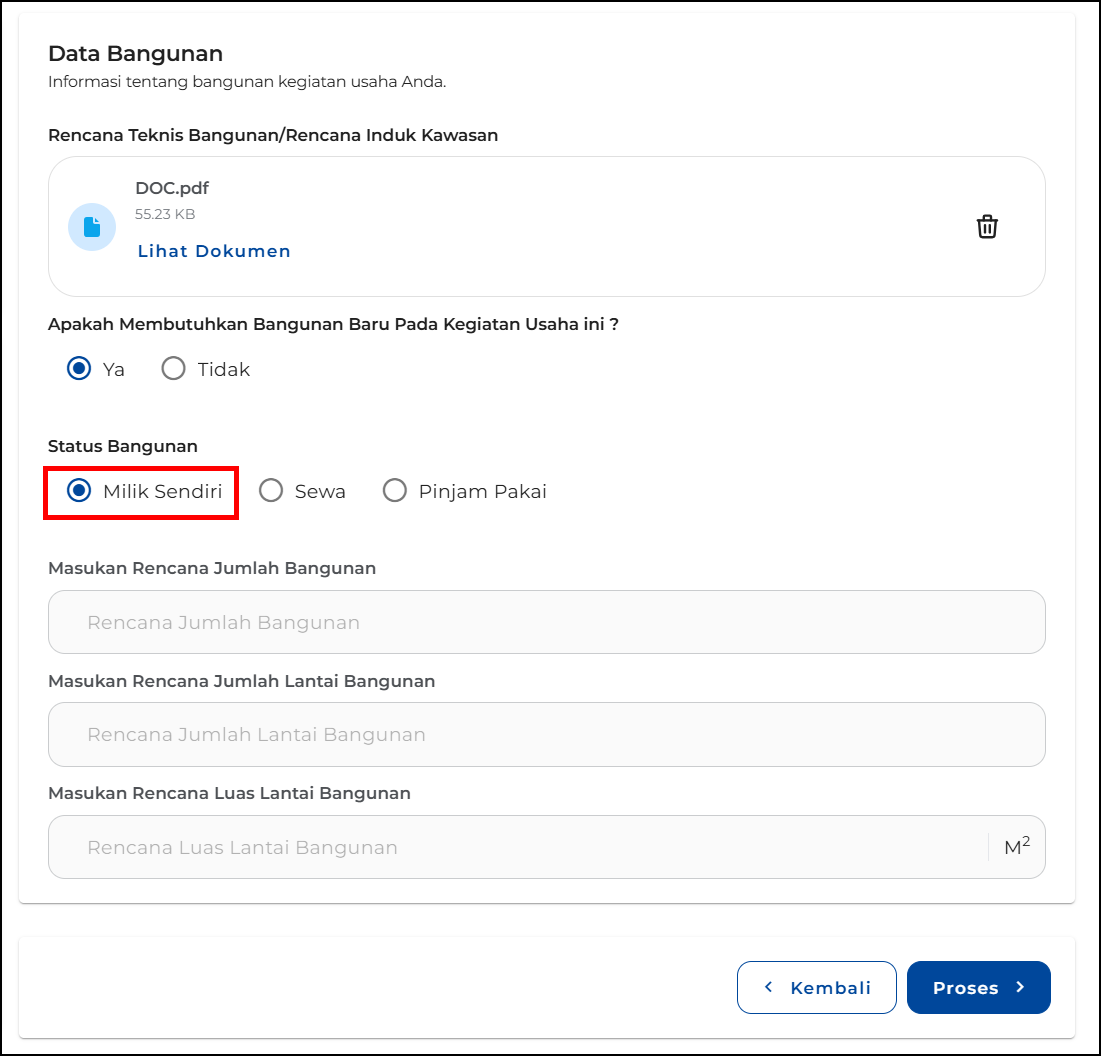Viewport: 1101px width, 1056px height.
Task: Delete the uploaded DOC.pdf with trash icon
Action: (987, 227)
